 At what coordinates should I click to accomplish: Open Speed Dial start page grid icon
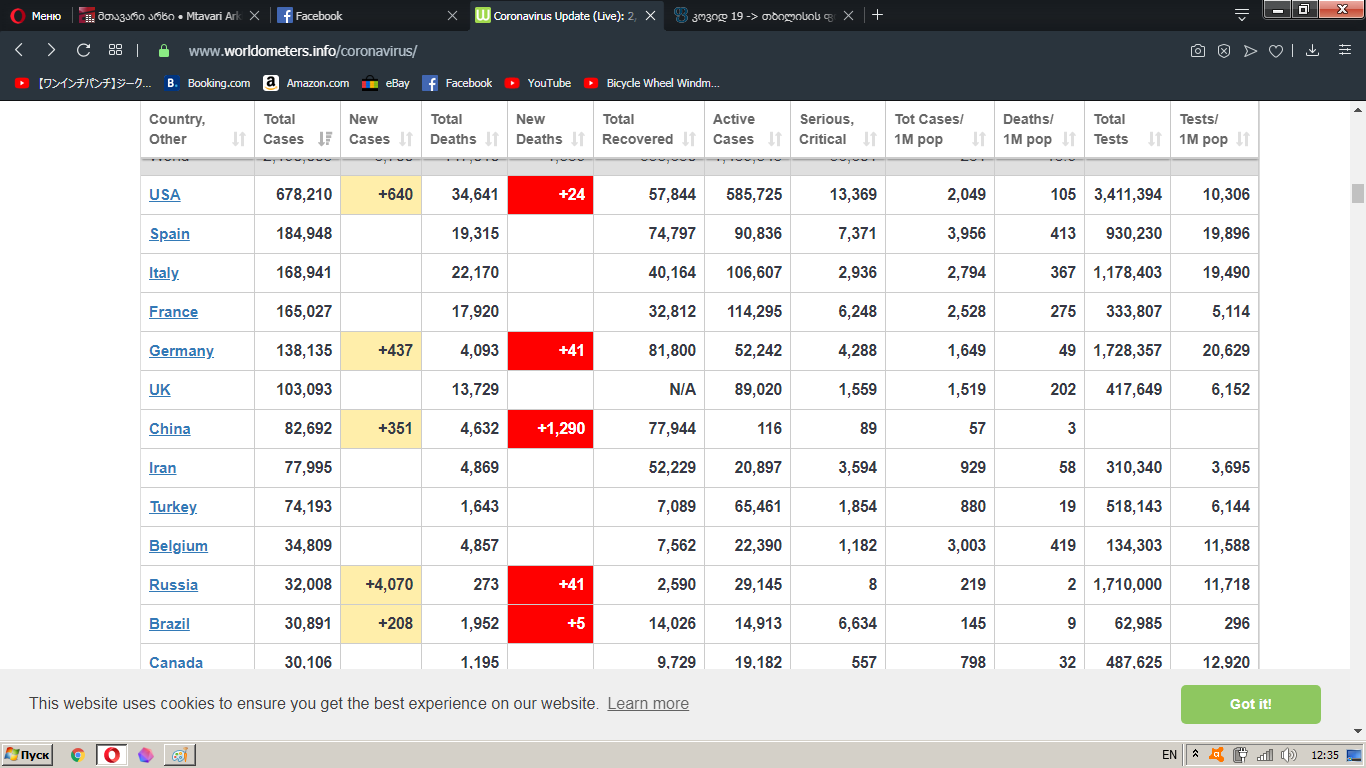pos(115,50)
